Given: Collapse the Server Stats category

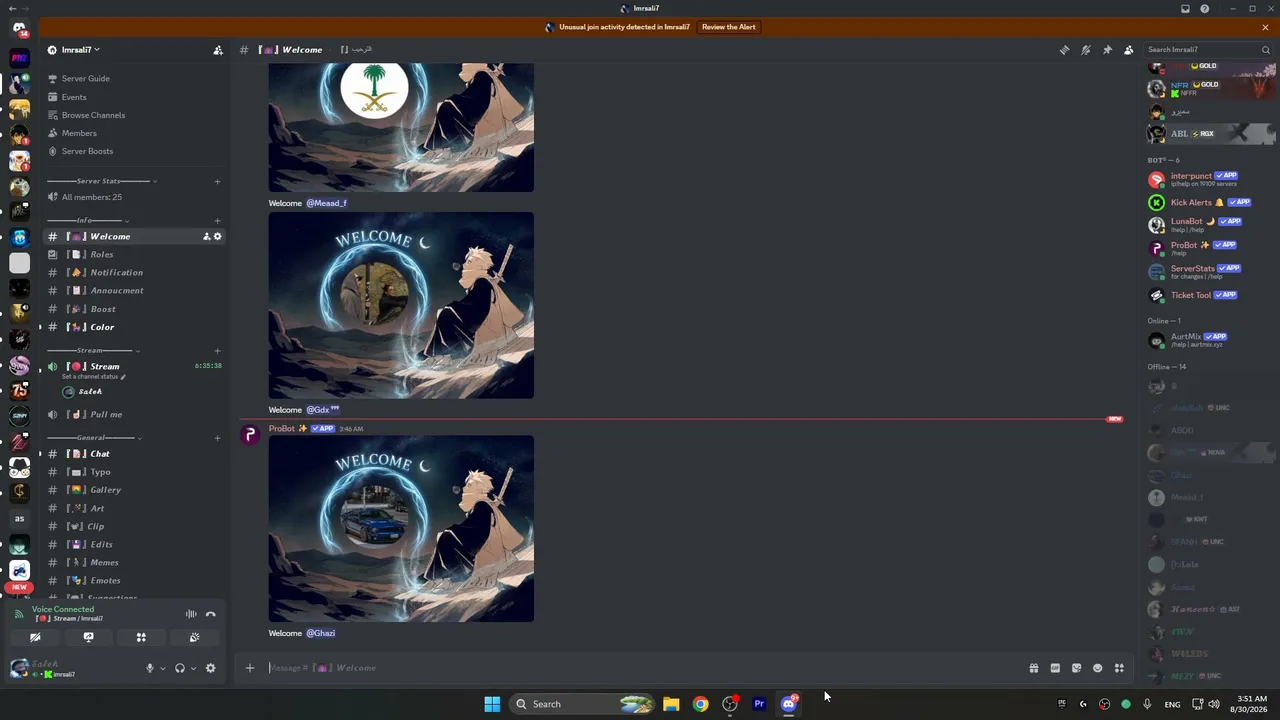Looking at the screenshot, I should [101, 181].
